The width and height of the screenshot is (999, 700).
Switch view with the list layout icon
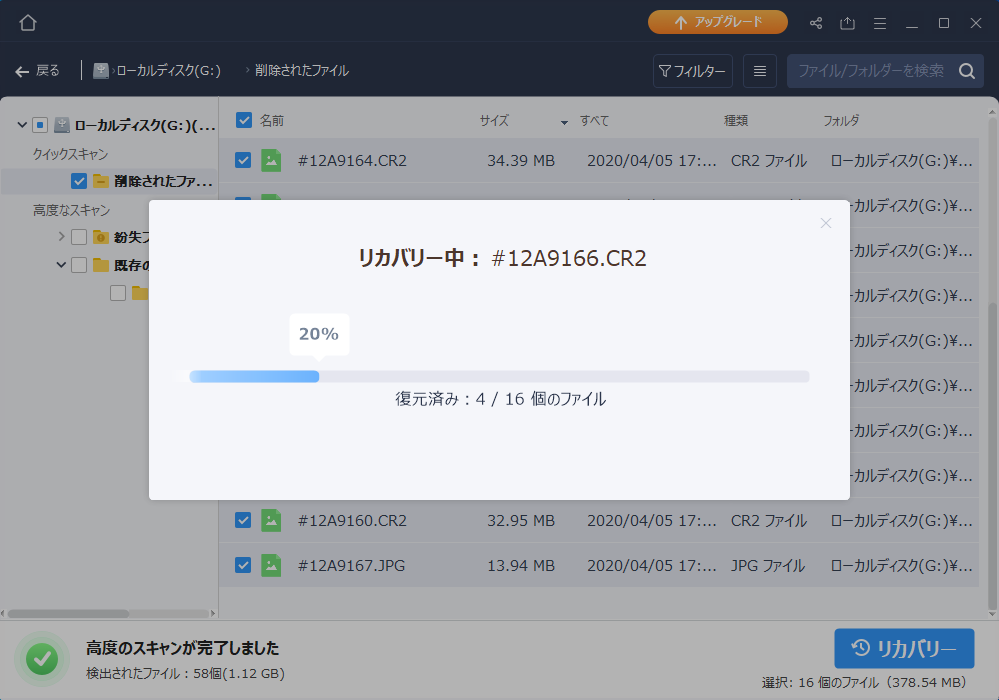pos(760,71)
